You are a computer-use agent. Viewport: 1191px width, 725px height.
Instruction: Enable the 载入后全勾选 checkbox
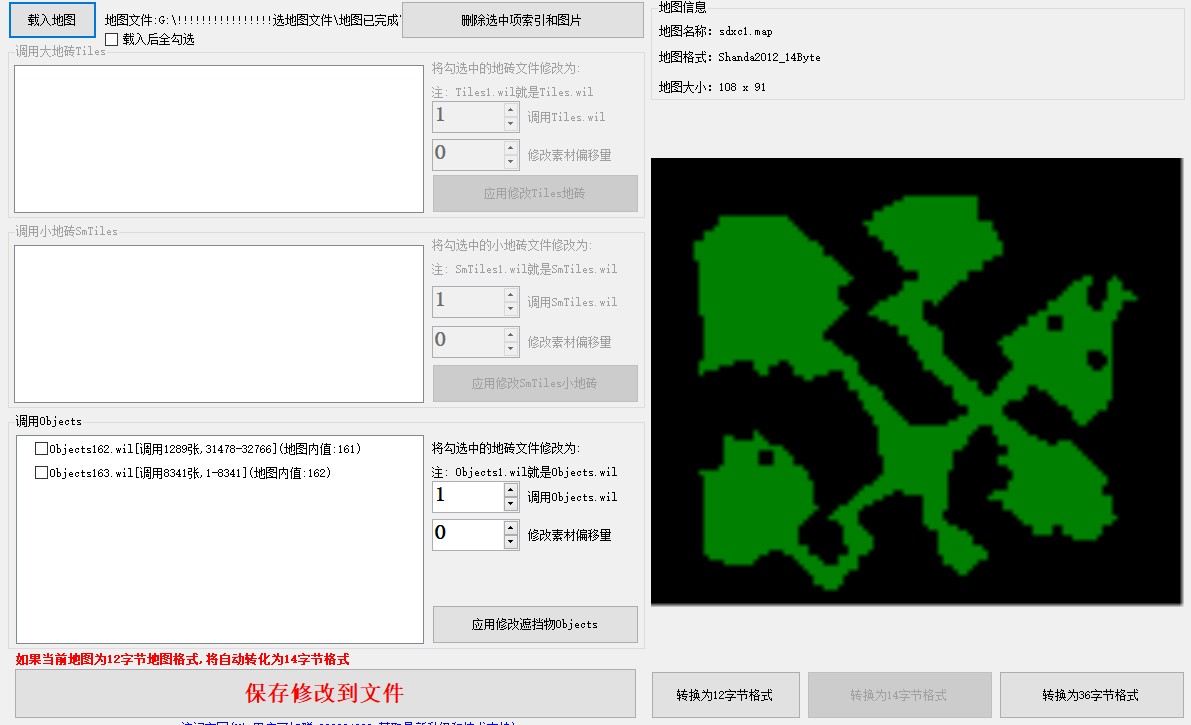[112, 39]
